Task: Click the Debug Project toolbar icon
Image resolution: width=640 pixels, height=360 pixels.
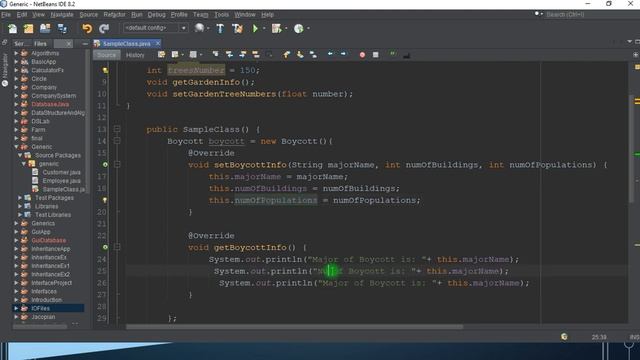Action: pos(276,29)
